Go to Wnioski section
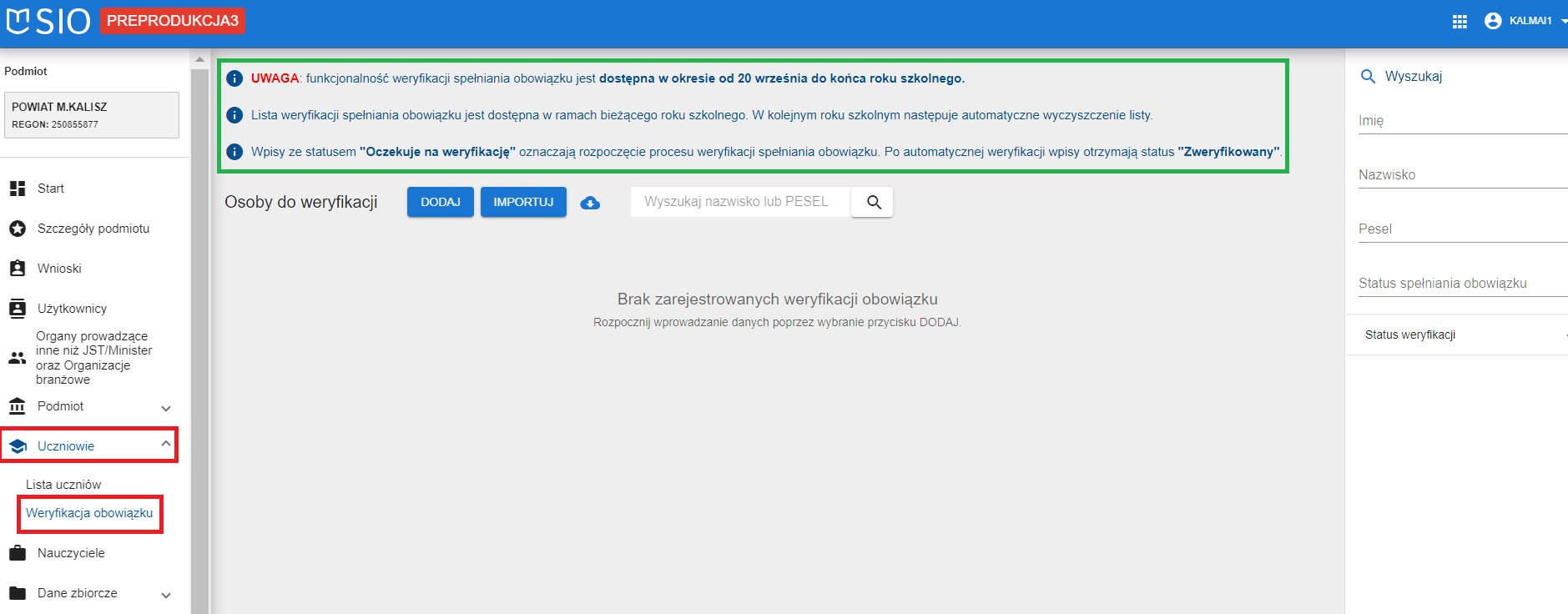 coord(59,269)
